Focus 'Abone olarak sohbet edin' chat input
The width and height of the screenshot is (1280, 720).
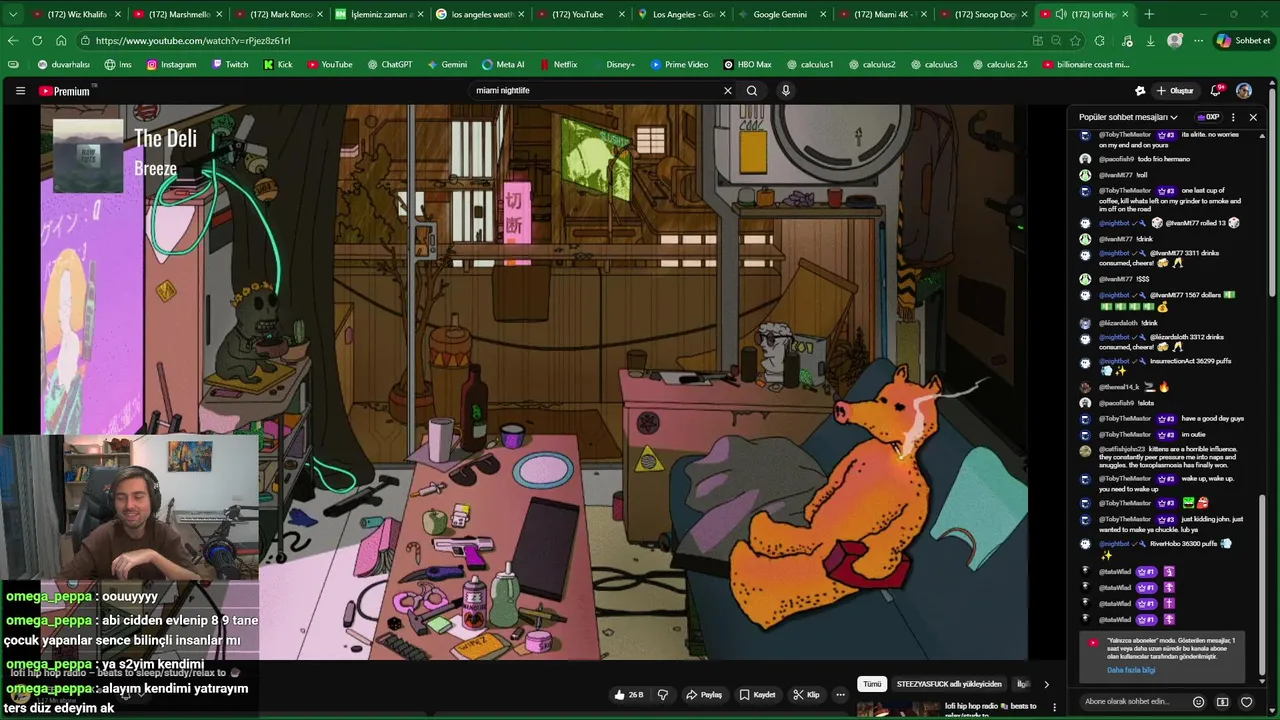[1133, 702]
